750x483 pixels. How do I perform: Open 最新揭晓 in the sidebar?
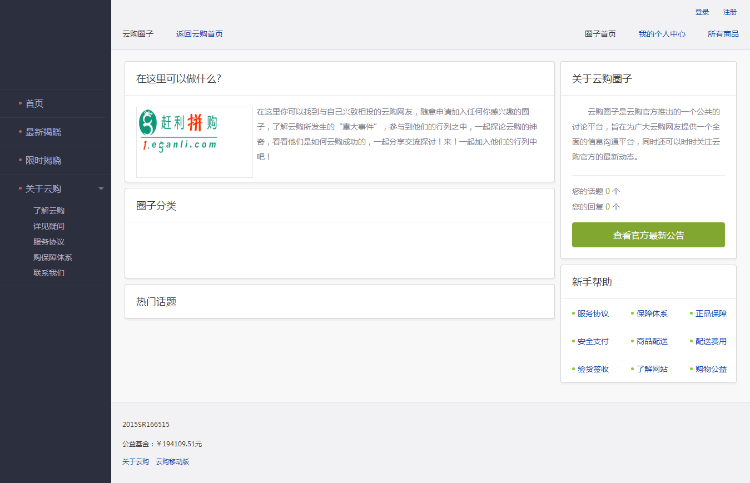(x=43, y=132)
